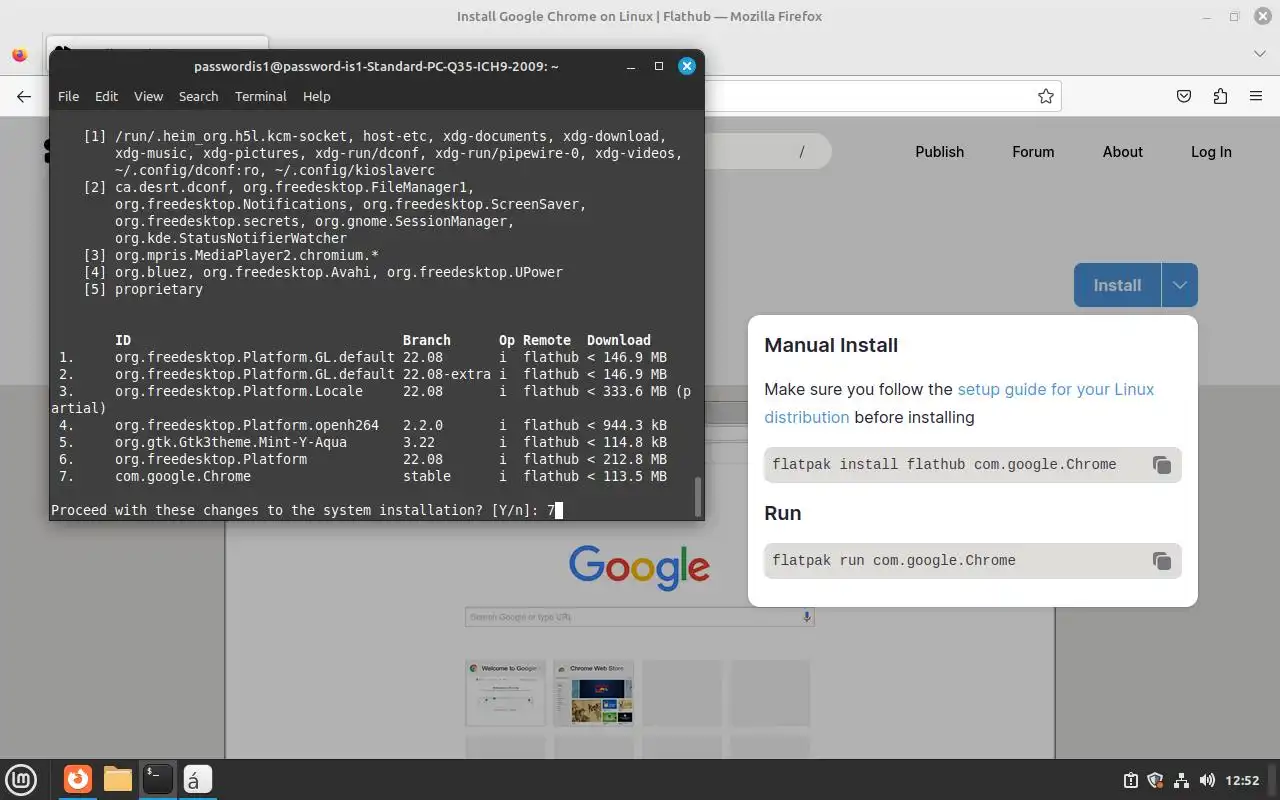Close the terminal window
The height and width of the screenshot is (800, 1280).
pos(687,66)
